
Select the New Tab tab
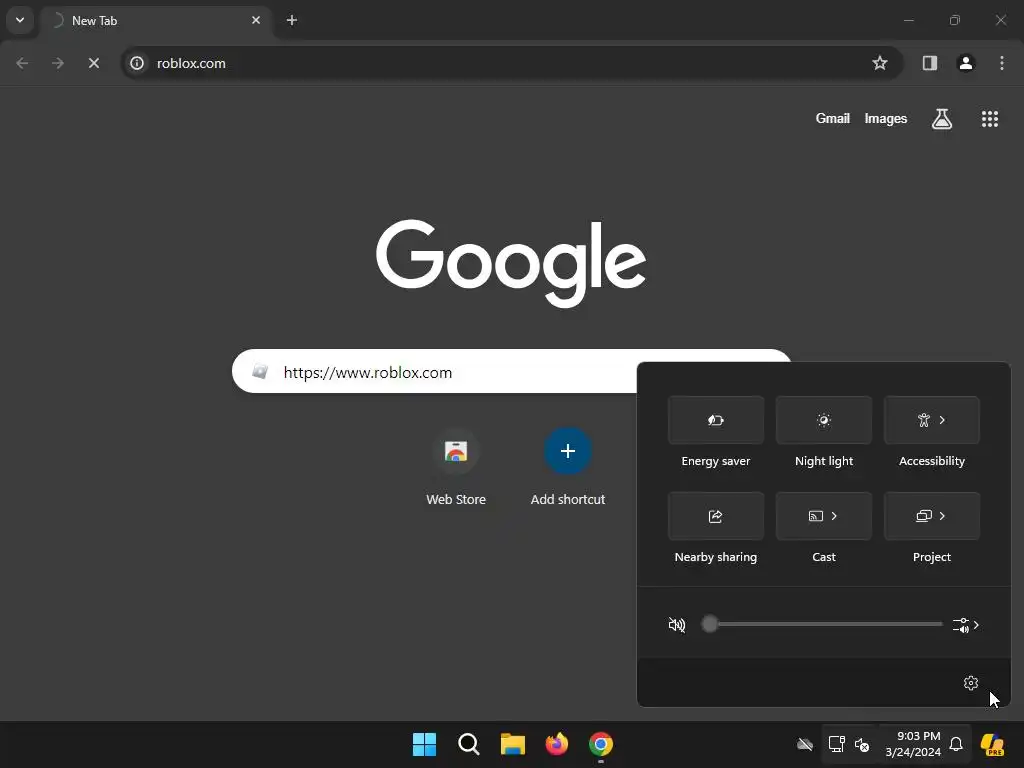[156, 20]
